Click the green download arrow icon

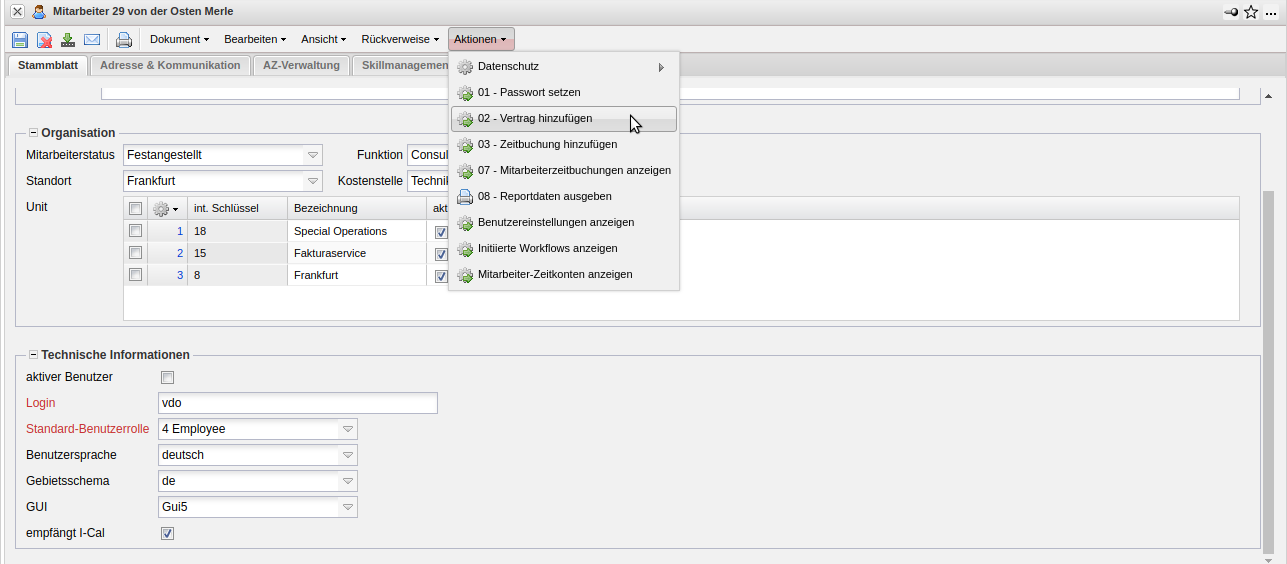(x=68, y=40)
